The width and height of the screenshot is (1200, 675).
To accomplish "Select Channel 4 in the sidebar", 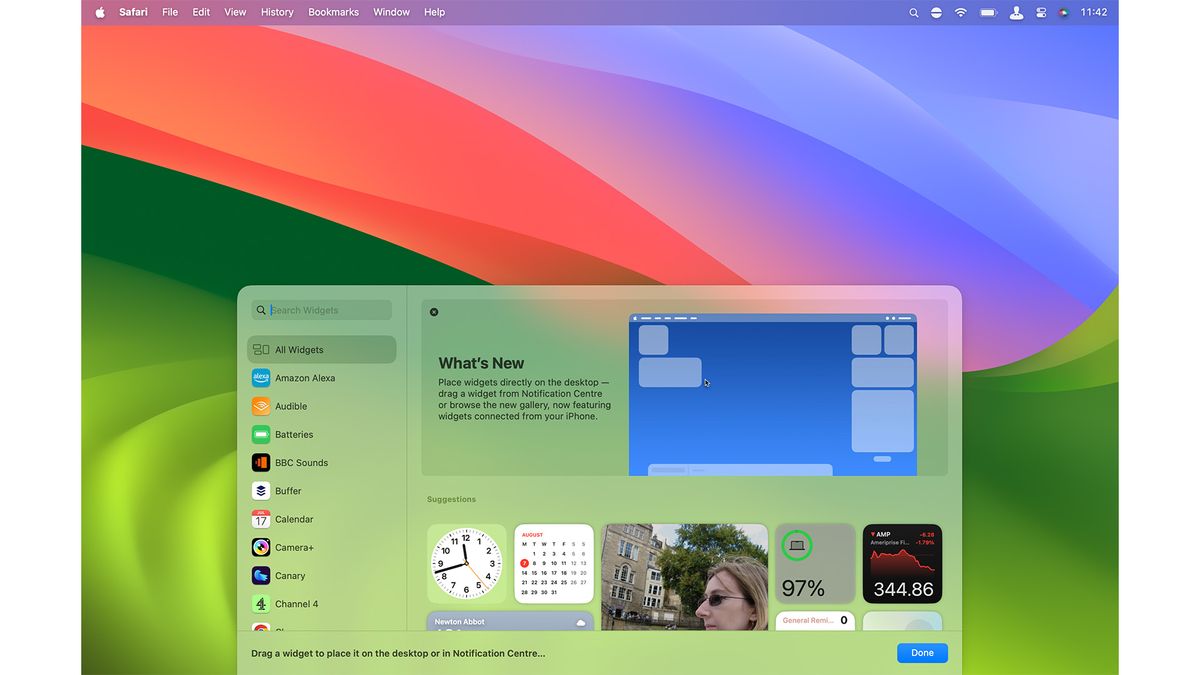I will click(x=297, y=604).
